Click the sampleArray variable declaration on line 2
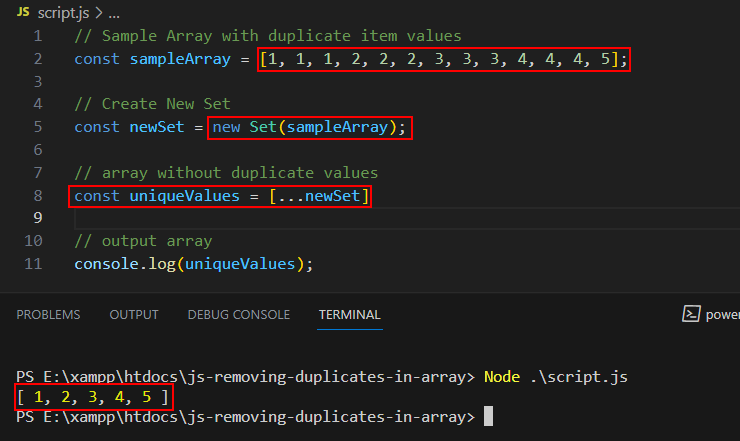The height and width of the screenshot is (441, 740). tap(180, 59)
